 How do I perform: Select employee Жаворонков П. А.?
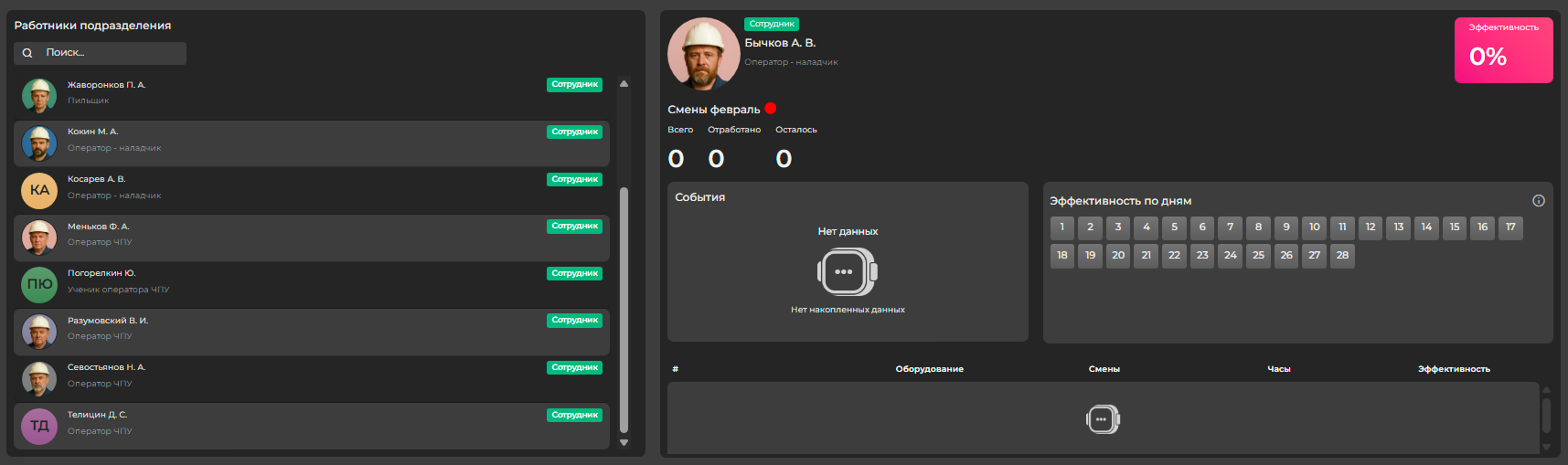click(x=274, y=93)
